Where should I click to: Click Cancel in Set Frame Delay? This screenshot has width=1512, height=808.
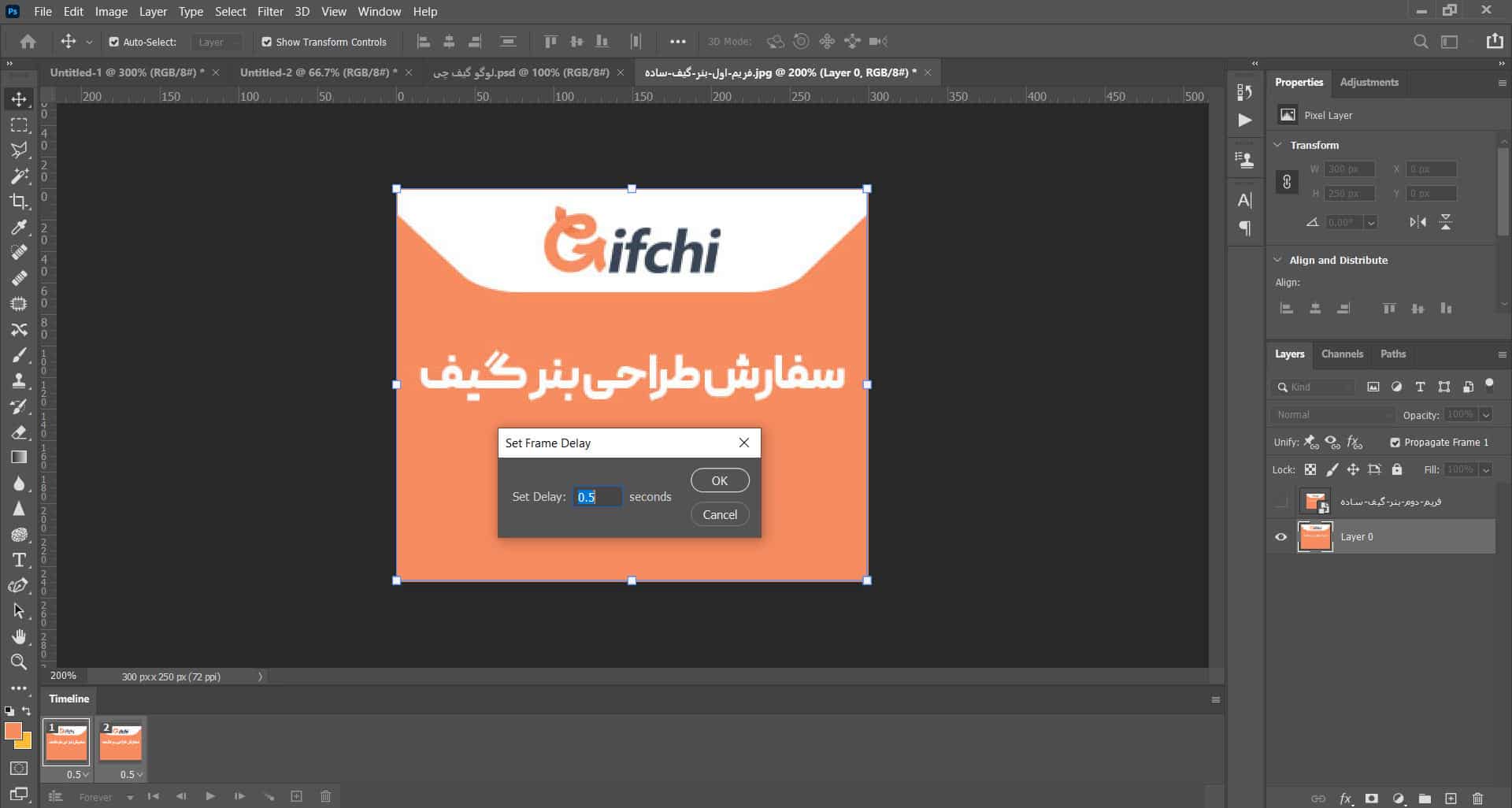720,514
